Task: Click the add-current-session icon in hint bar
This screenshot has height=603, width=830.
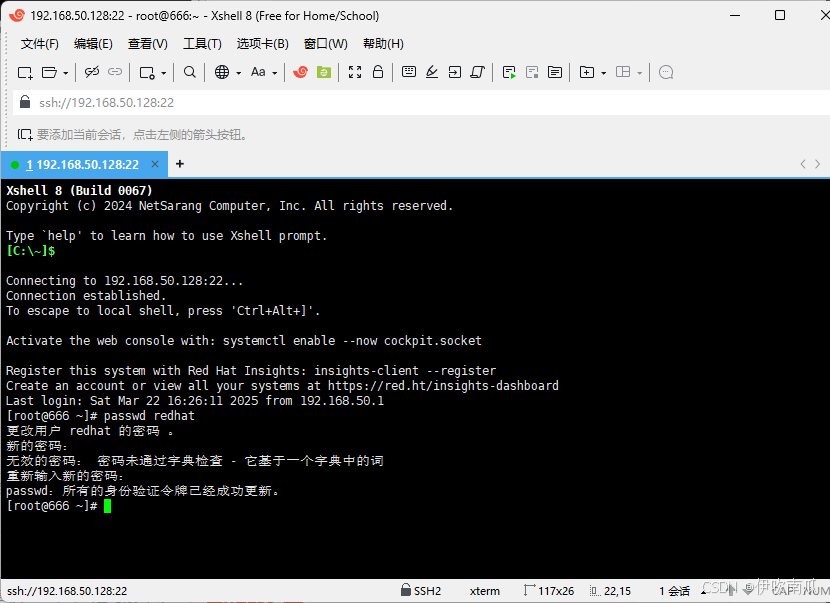Action: (x=24, y=134)
